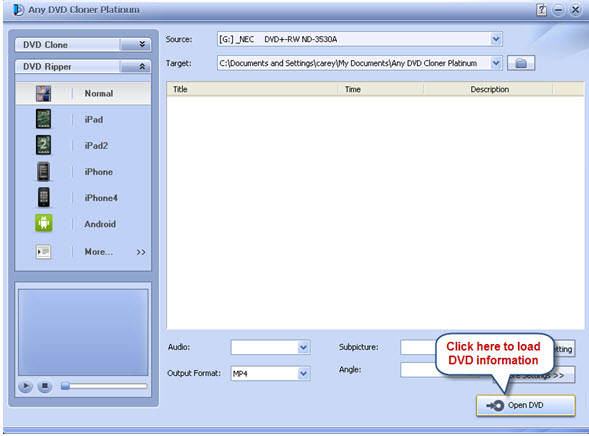
Task: Open the Target path dropdown
Action: click(x=496, y=63)
